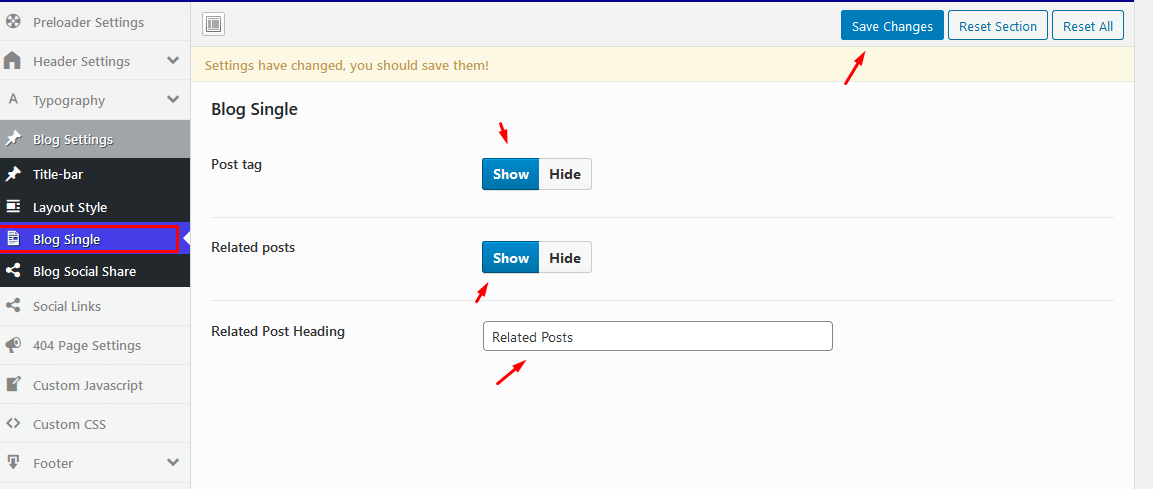Select Show for Post tag
Screen dimensions: 1153x489
510,174
